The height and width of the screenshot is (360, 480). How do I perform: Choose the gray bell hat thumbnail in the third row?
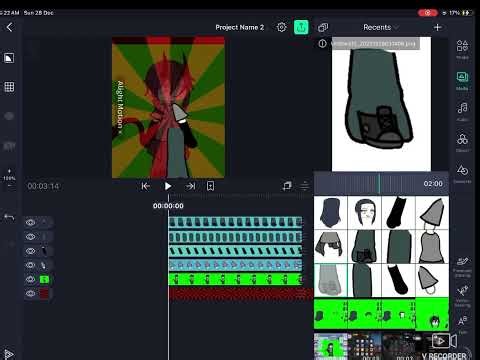pos(432,280)
